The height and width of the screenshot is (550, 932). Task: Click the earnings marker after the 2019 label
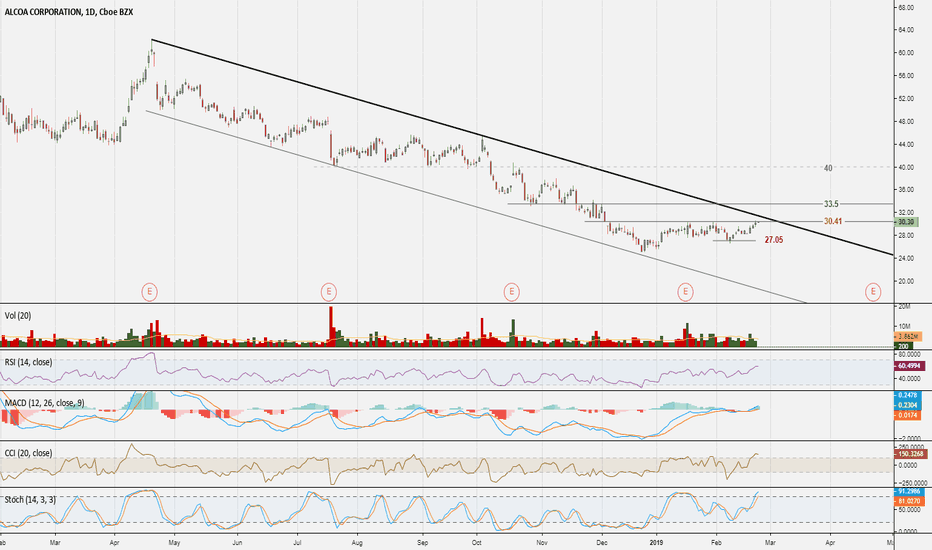click(685, 292)
